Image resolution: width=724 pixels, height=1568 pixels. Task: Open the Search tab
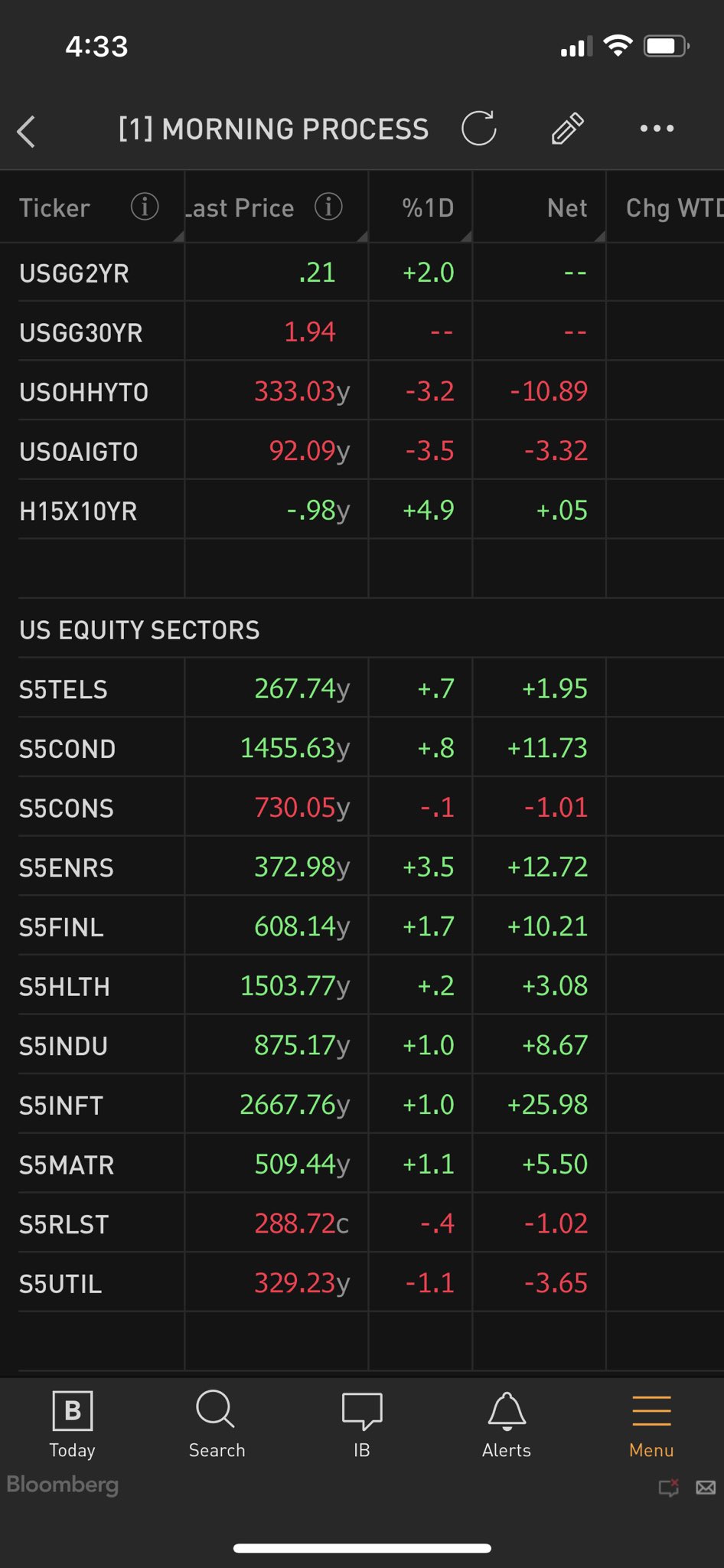[217, 1425]
